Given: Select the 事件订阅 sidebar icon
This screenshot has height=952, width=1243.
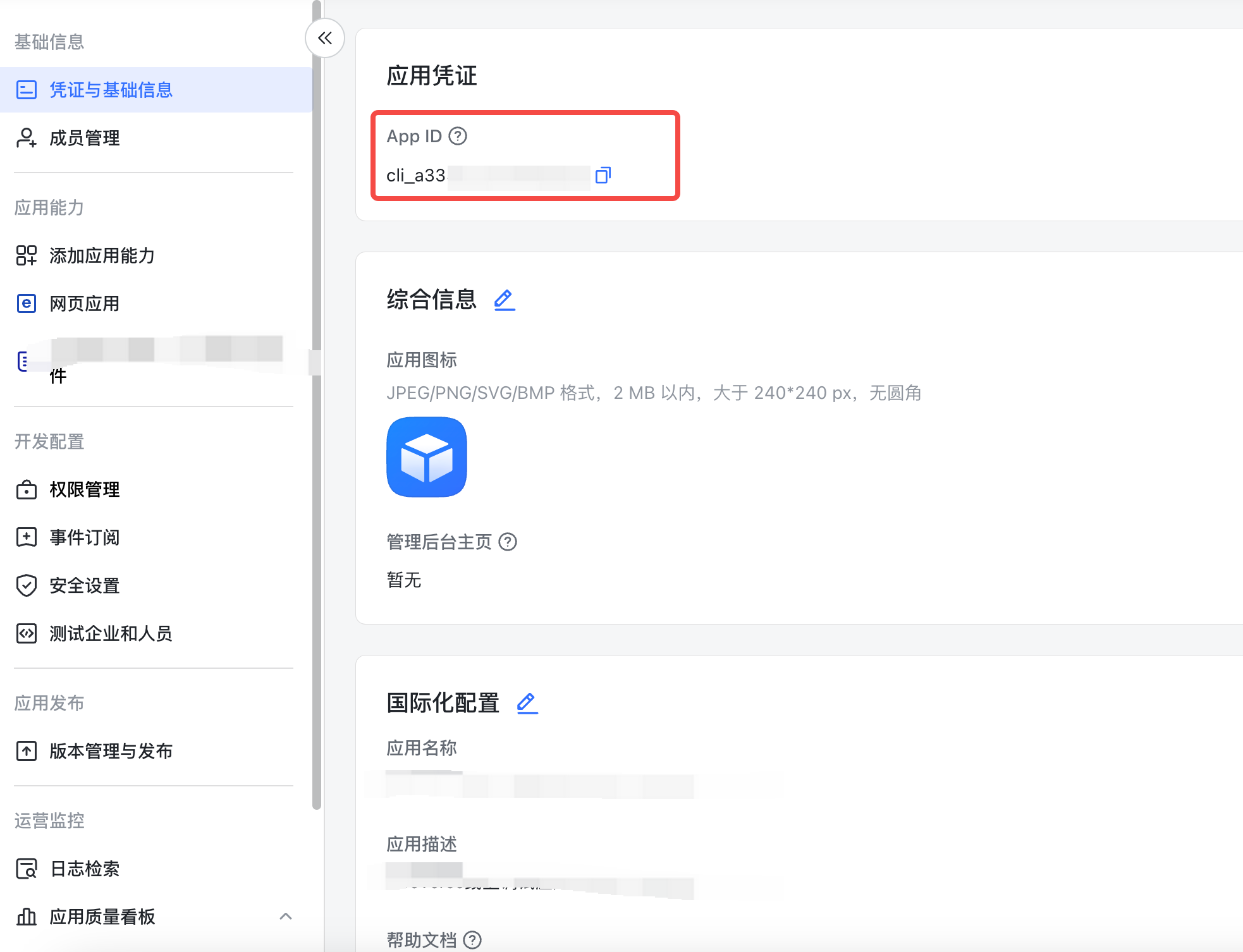Looking at the screenshot, I should click(26, 537).
